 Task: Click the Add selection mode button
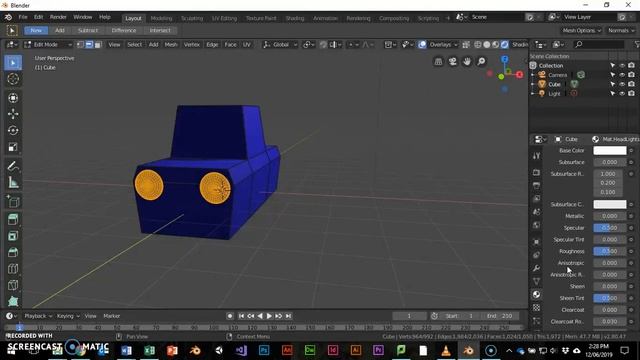(x=60, y=31)
